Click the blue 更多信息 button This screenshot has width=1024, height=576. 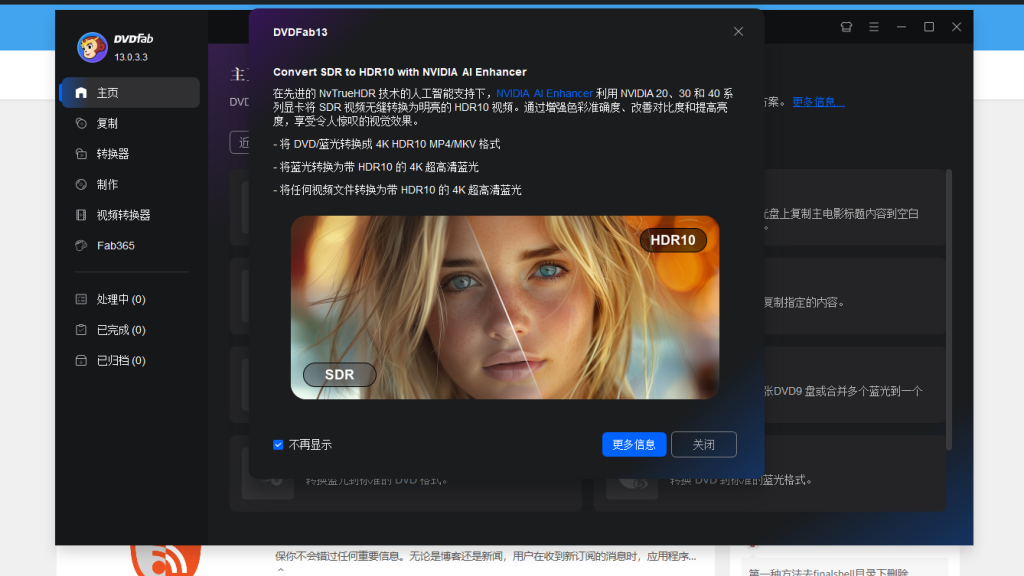tap(633, 445)
